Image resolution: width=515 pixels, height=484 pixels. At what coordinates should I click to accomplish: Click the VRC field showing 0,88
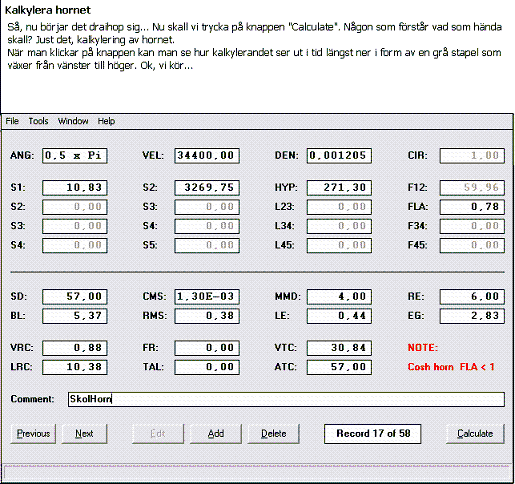coord(75,348)
